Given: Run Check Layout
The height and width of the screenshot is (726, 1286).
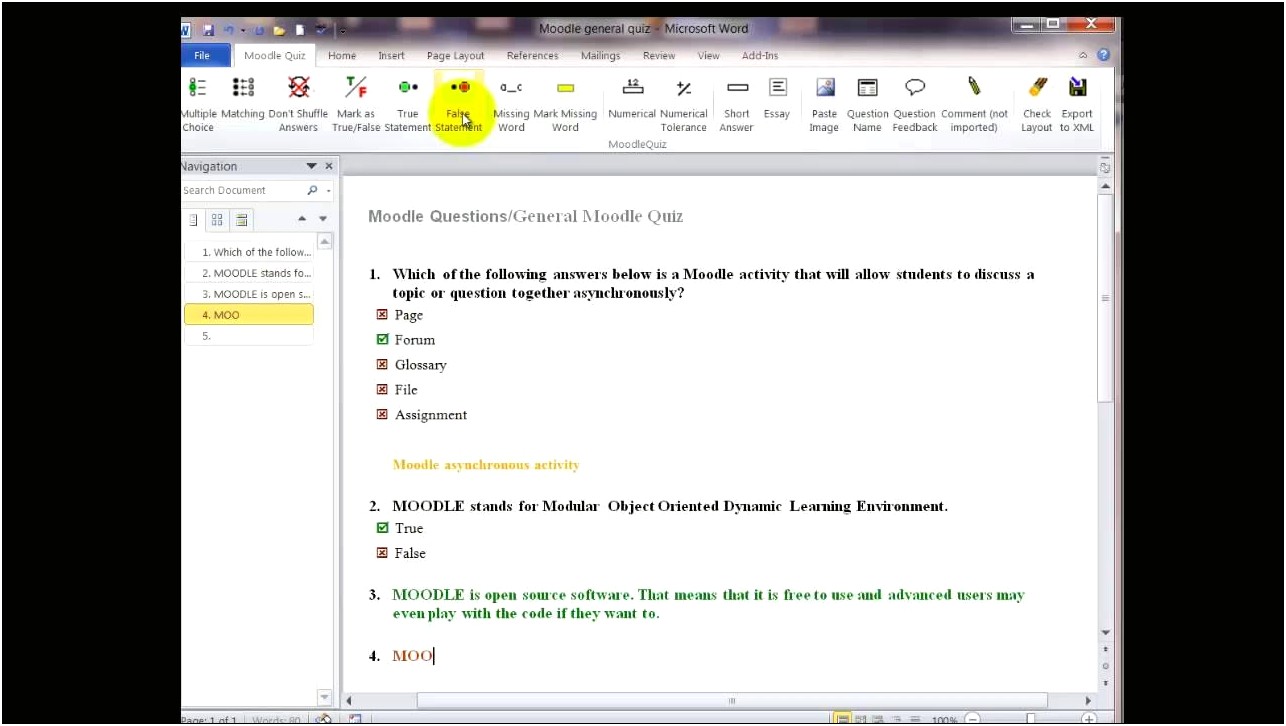Looking at the screenshot, I should (1037, 104).
